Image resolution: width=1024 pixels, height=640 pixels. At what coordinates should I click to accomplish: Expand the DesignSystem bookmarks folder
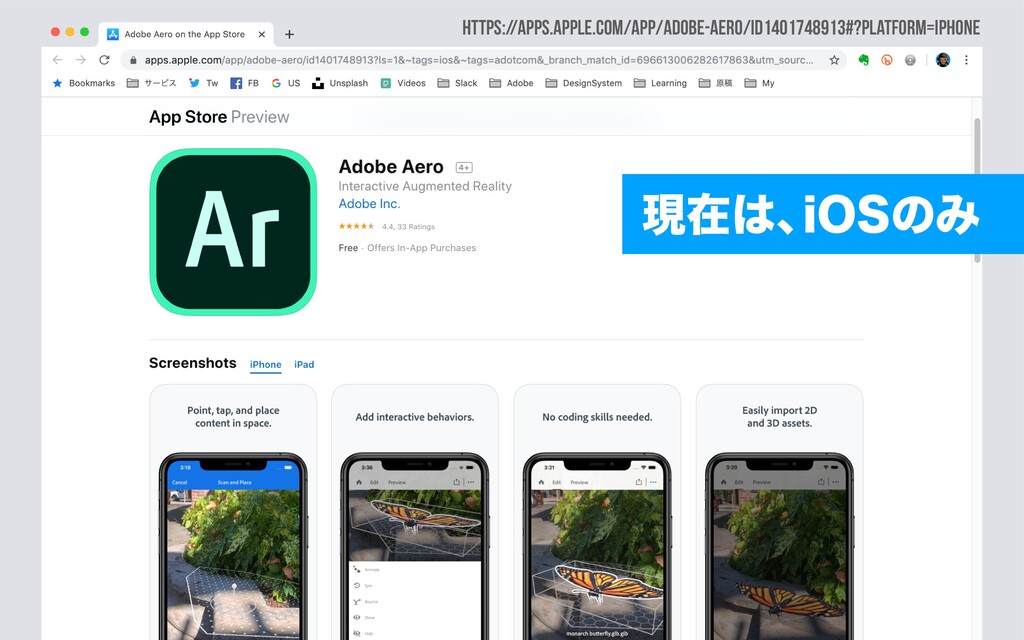coord(583,83)
